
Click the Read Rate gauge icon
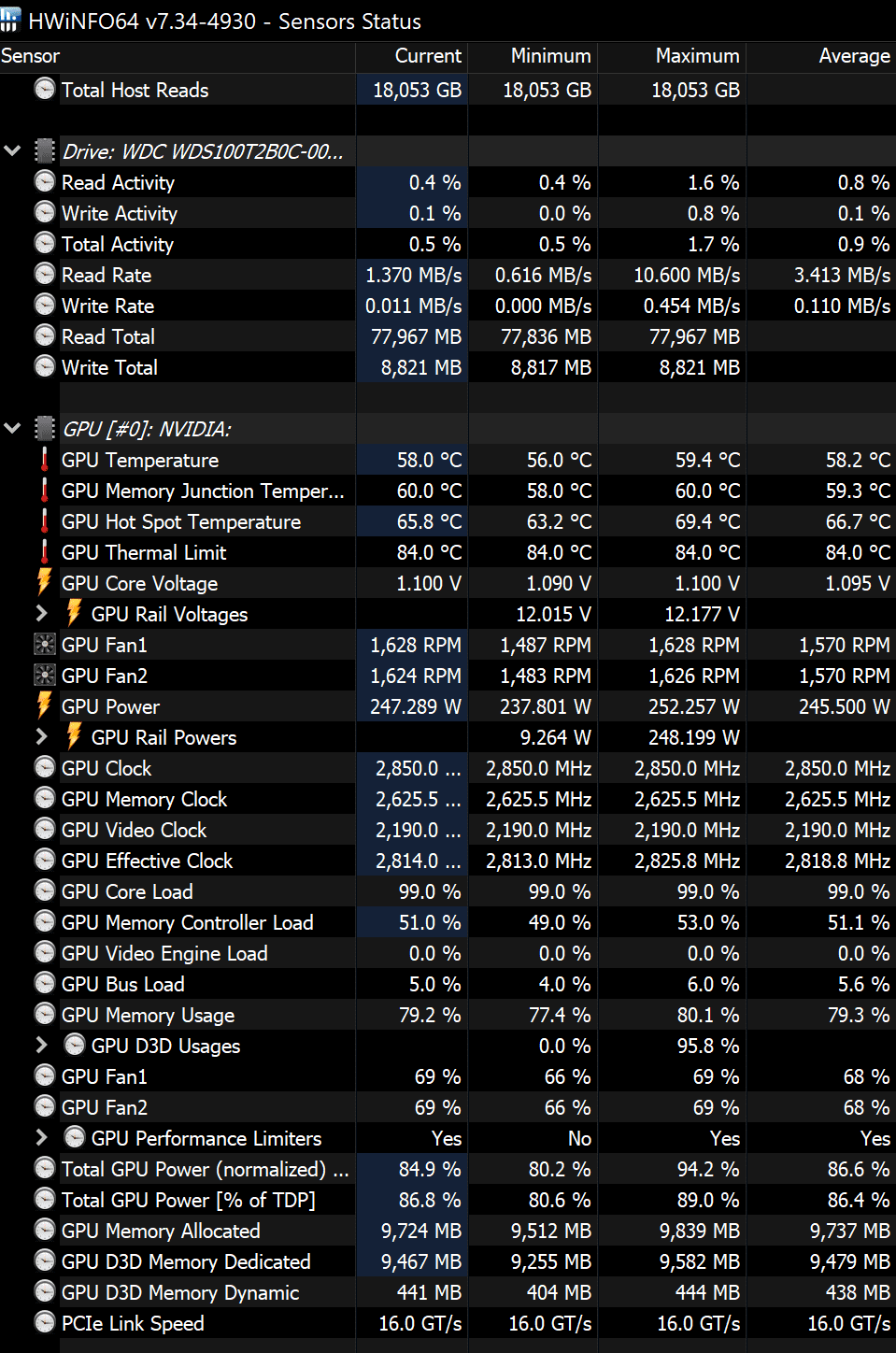[x=44, y=274]
